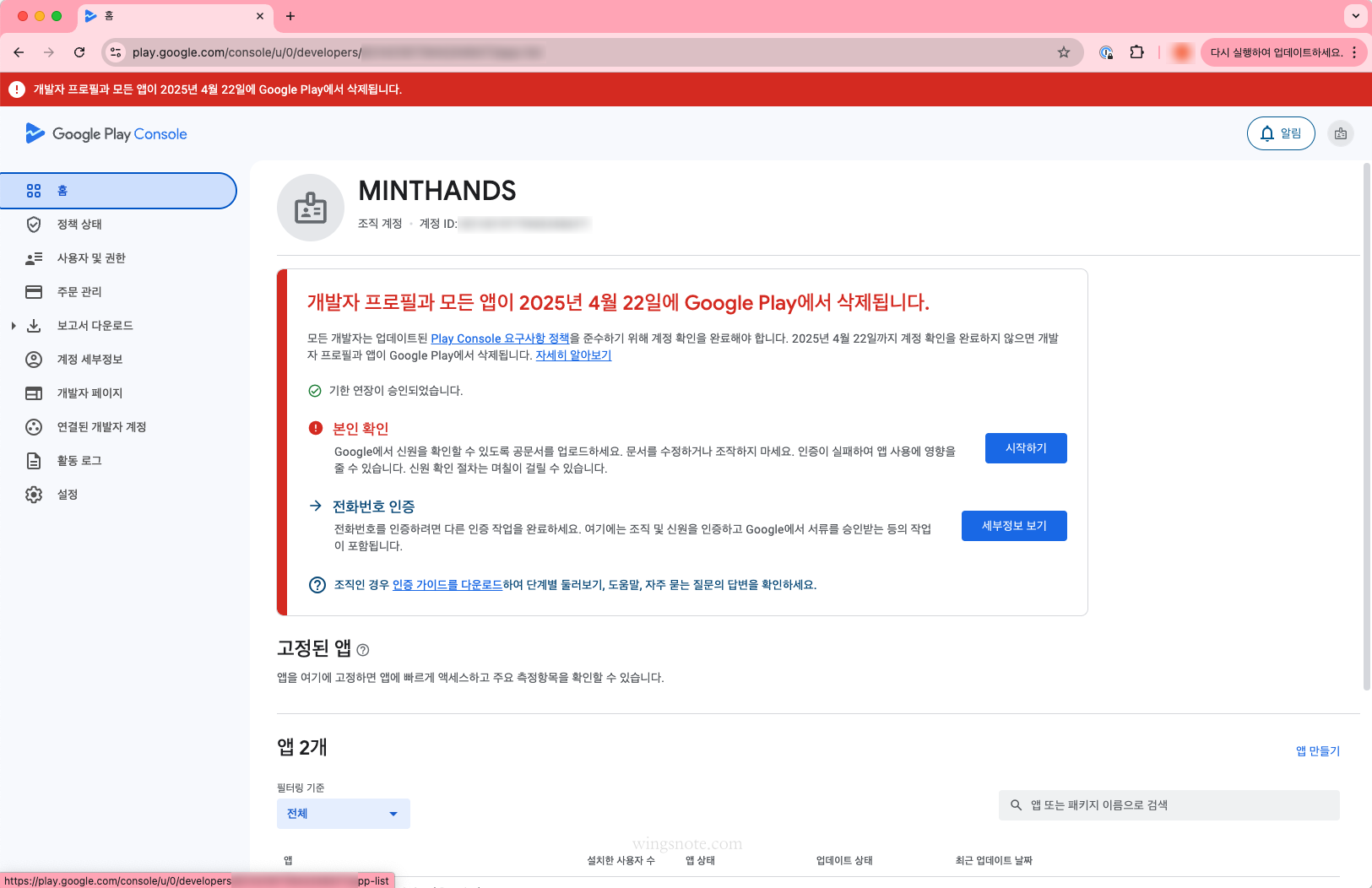Image resolution: width=1372 pixels, height=888 pixels.
Task: Open a new browser tab
Action: pos(290,16)
